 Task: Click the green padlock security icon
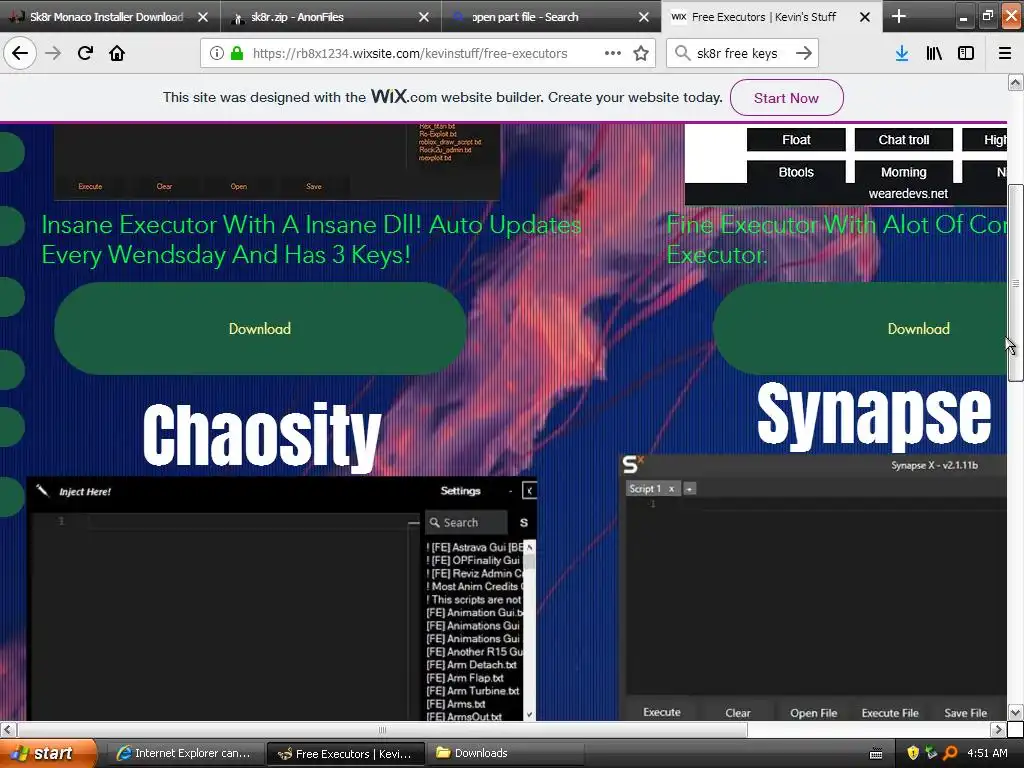tap(237, 53)
